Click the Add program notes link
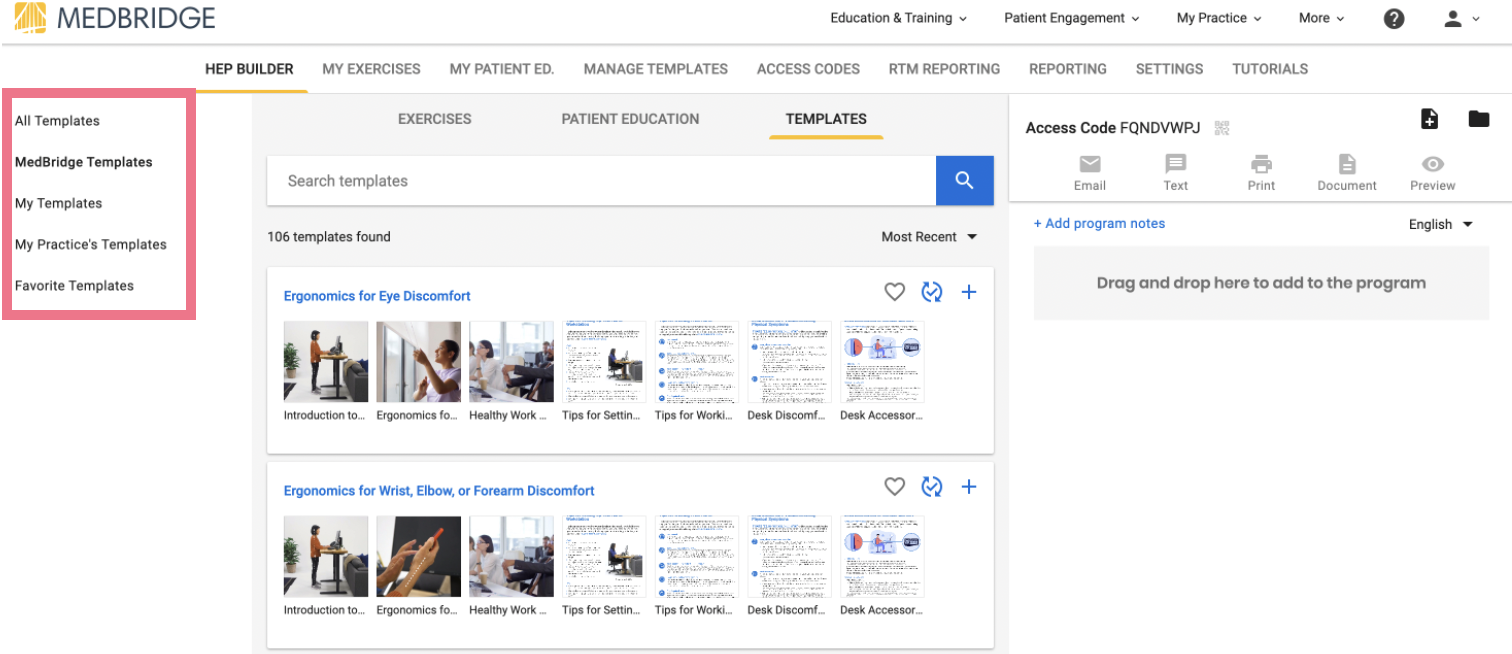 (x=1099, y=223)
